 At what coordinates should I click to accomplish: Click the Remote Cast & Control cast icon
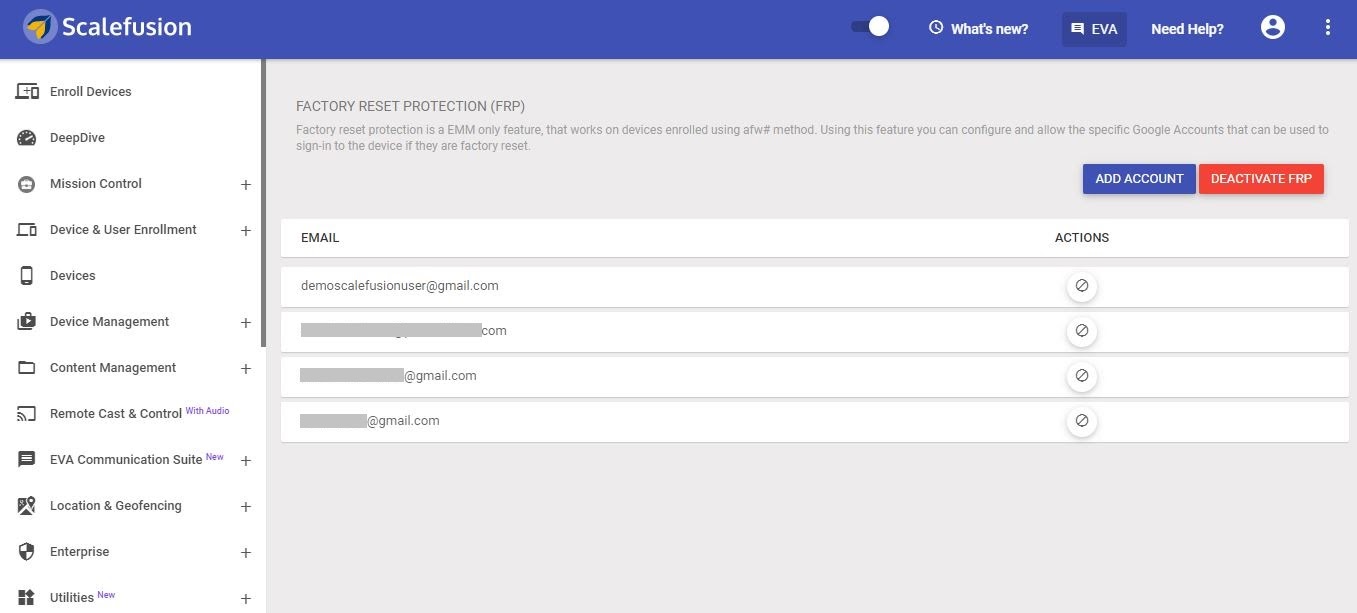pyautogui.click(x=27, y=414)
